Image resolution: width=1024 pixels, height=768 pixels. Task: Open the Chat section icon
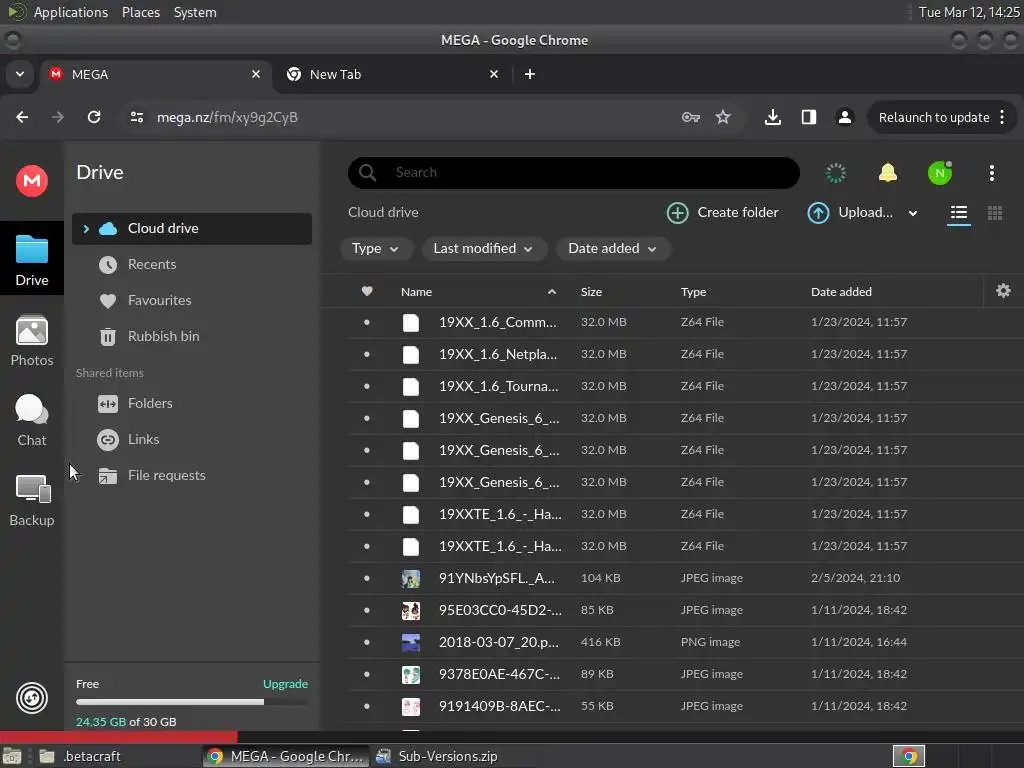tap(31, 409)
